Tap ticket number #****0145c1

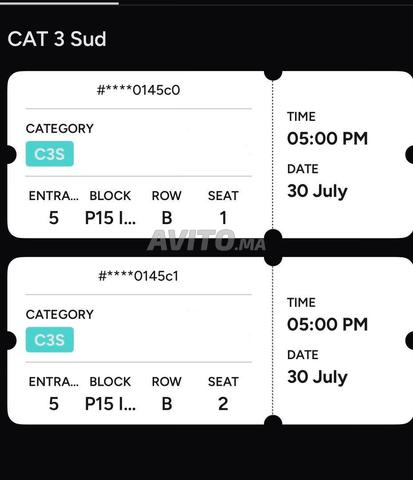click(138, 276)
